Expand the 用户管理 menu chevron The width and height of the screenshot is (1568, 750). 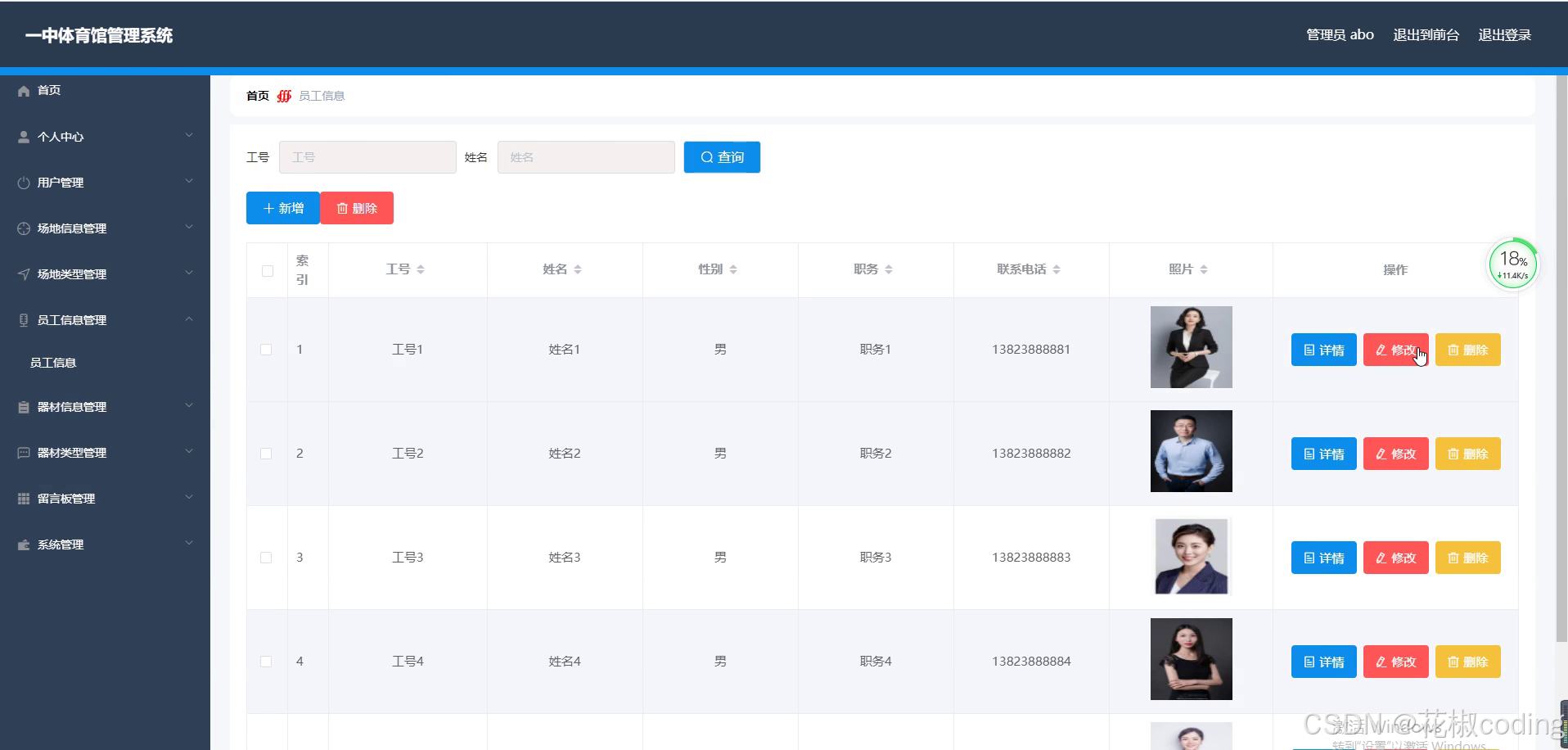(189, 181)
